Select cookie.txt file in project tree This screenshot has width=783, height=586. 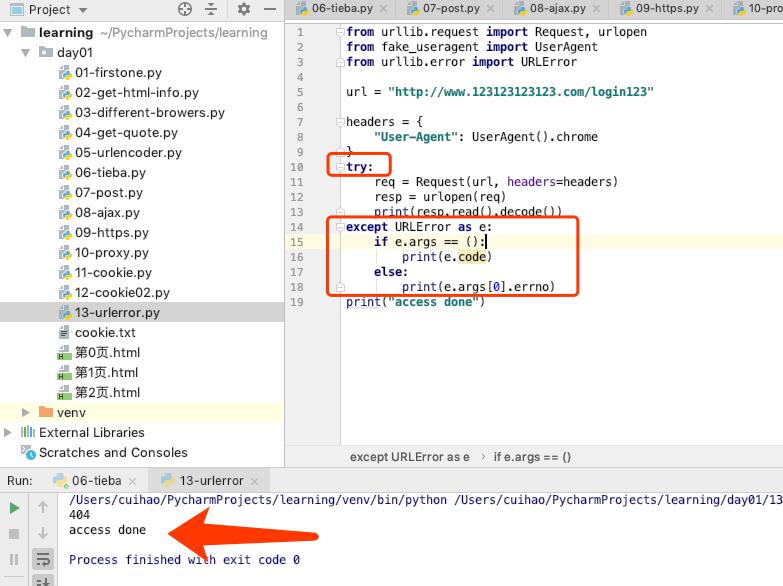tap(104, 332)
